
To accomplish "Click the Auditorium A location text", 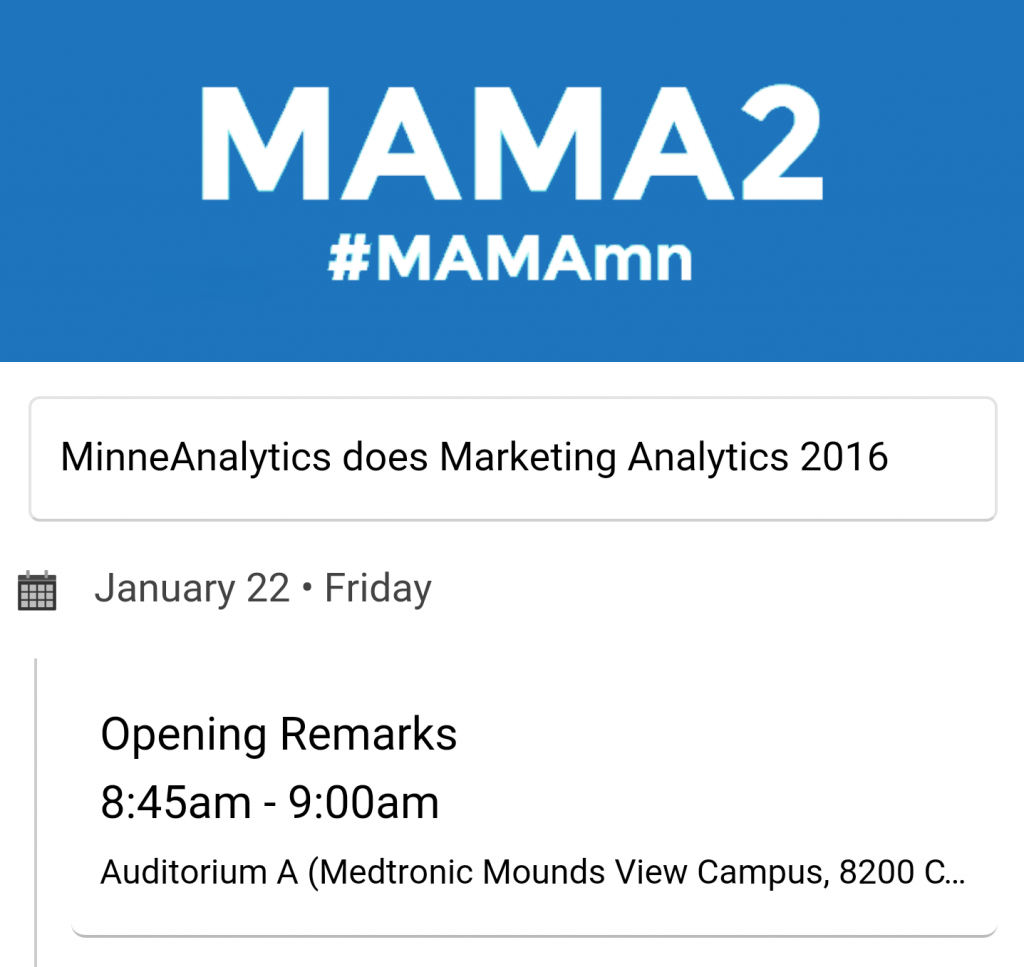I will point(199,872).
